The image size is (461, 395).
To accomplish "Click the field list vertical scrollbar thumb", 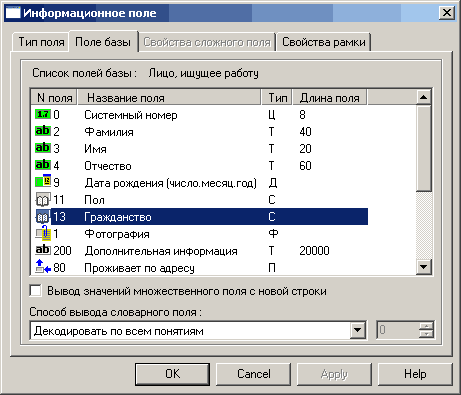I will tap(424, 148).
